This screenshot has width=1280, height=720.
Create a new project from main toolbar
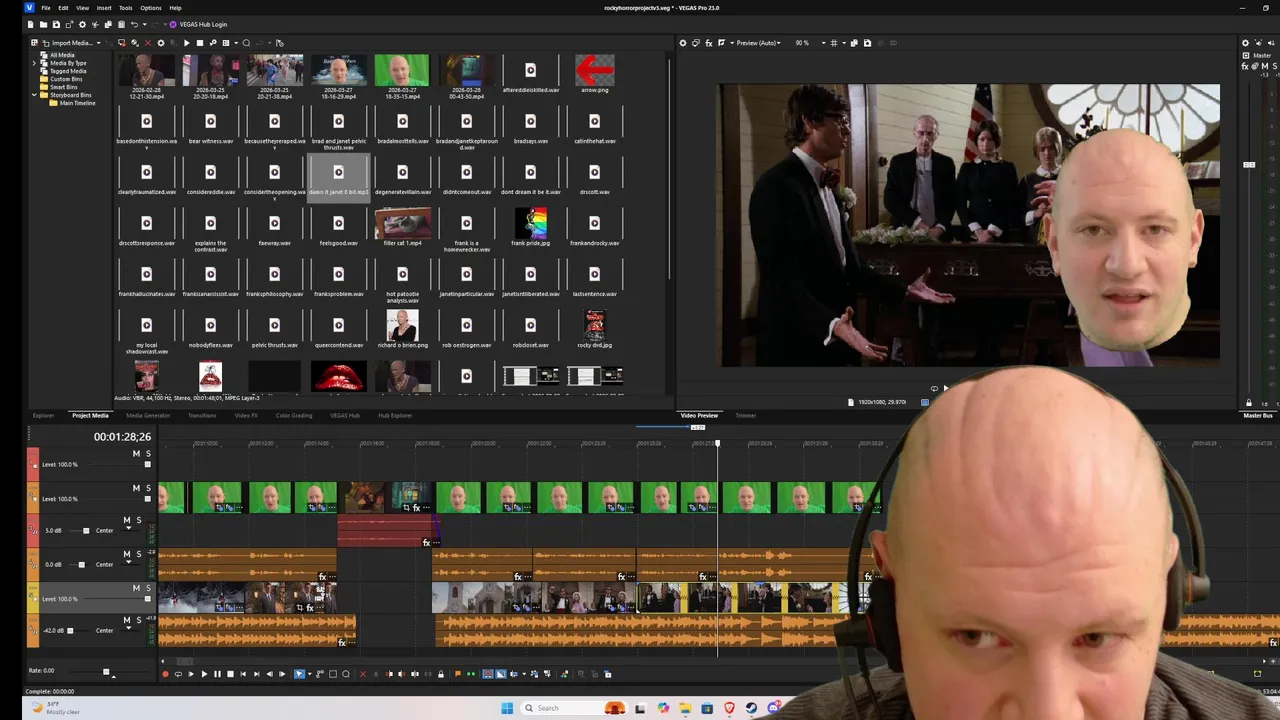coord(30,24)
